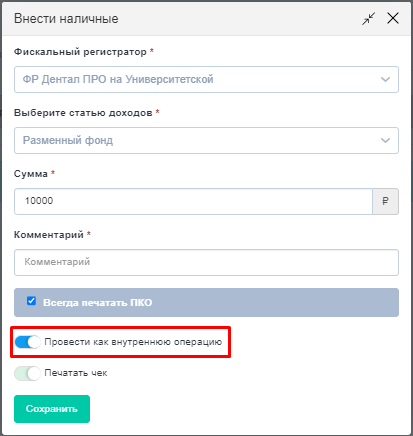413x436 pixels.
Task: Click the Внести наличные dialog title
Action: [x=66, y=19]
